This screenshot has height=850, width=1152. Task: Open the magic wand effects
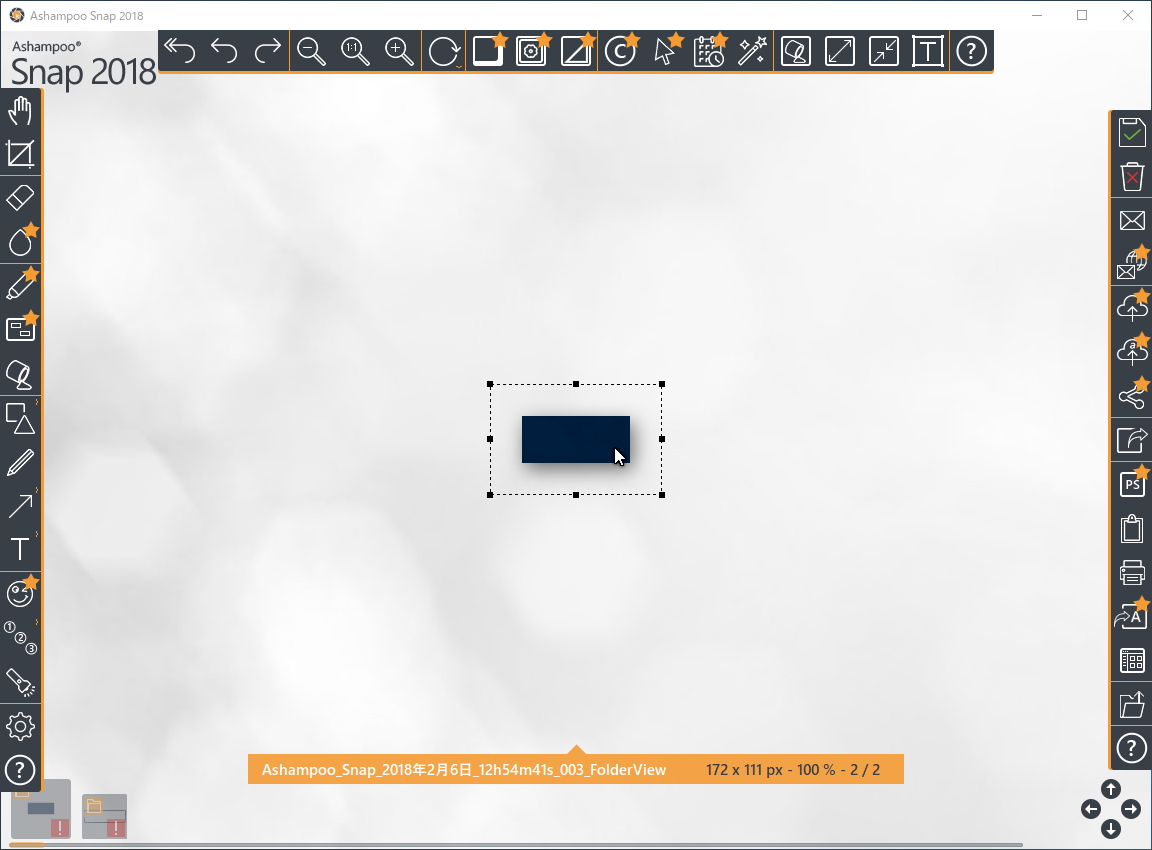tap(752, 51)
